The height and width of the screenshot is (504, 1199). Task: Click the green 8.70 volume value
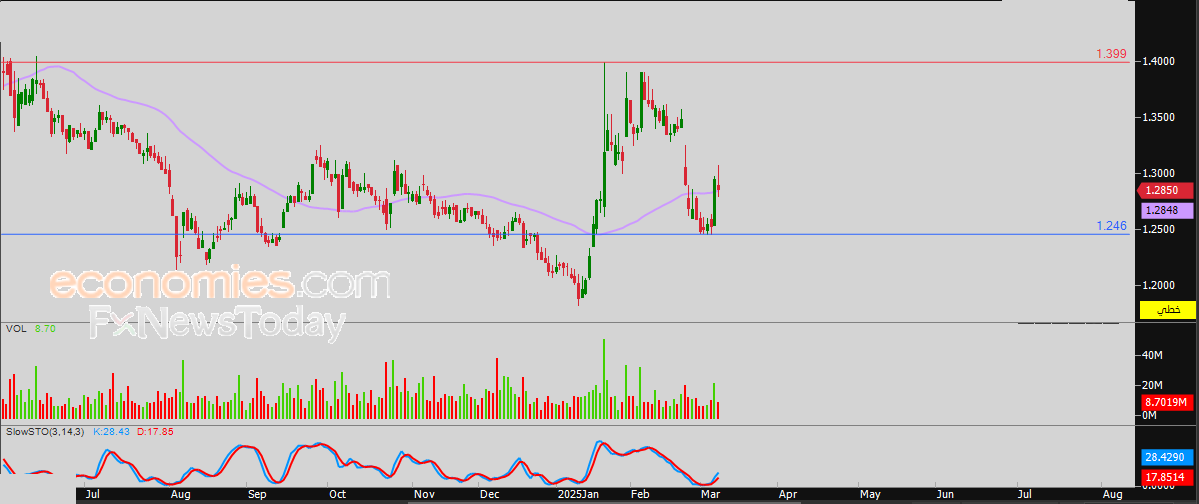pyautogui.click(x=44, y=328)
